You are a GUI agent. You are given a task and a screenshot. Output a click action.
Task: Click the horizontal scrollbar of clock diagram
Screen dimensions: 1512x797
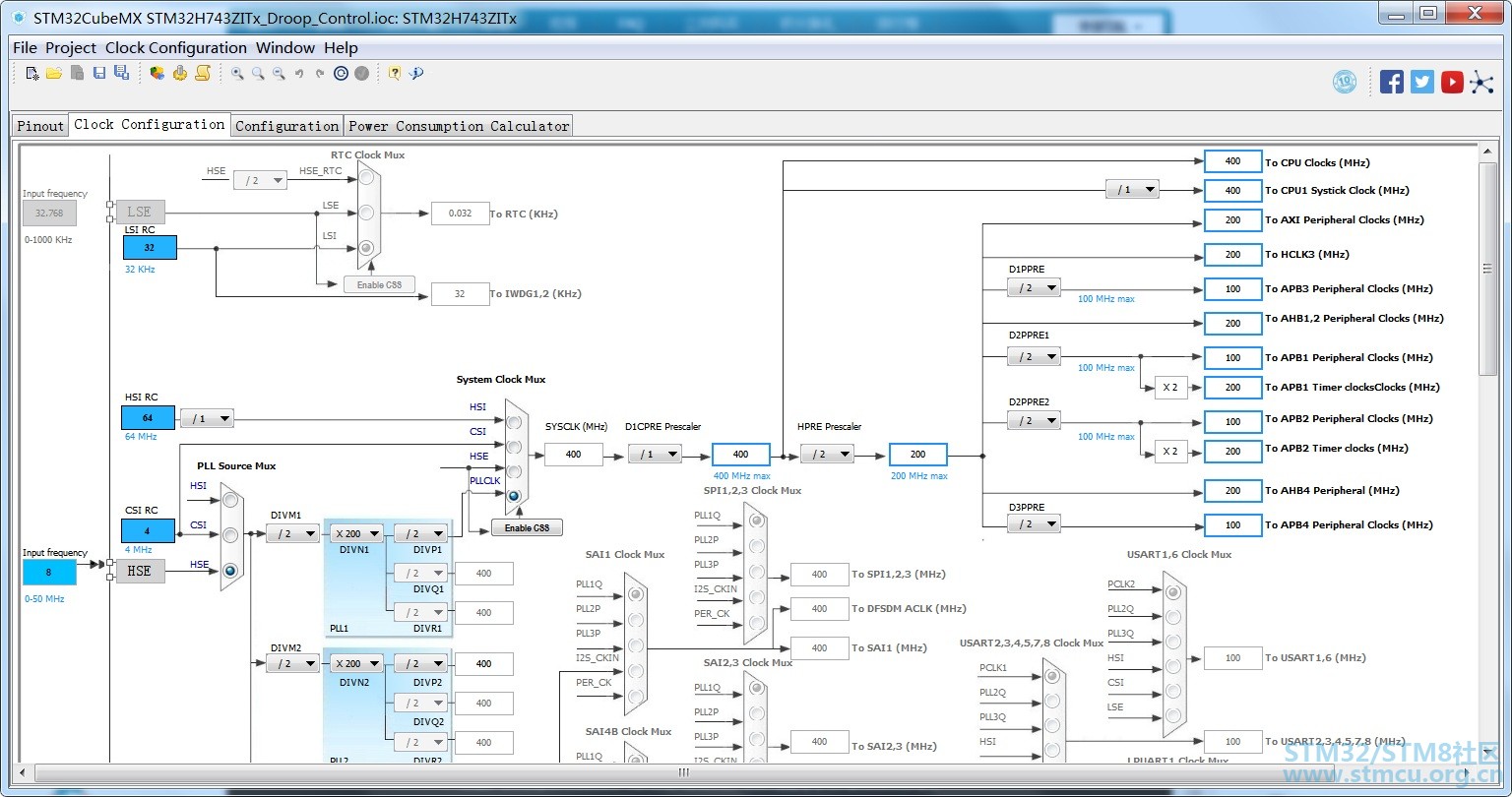(683, 772)
